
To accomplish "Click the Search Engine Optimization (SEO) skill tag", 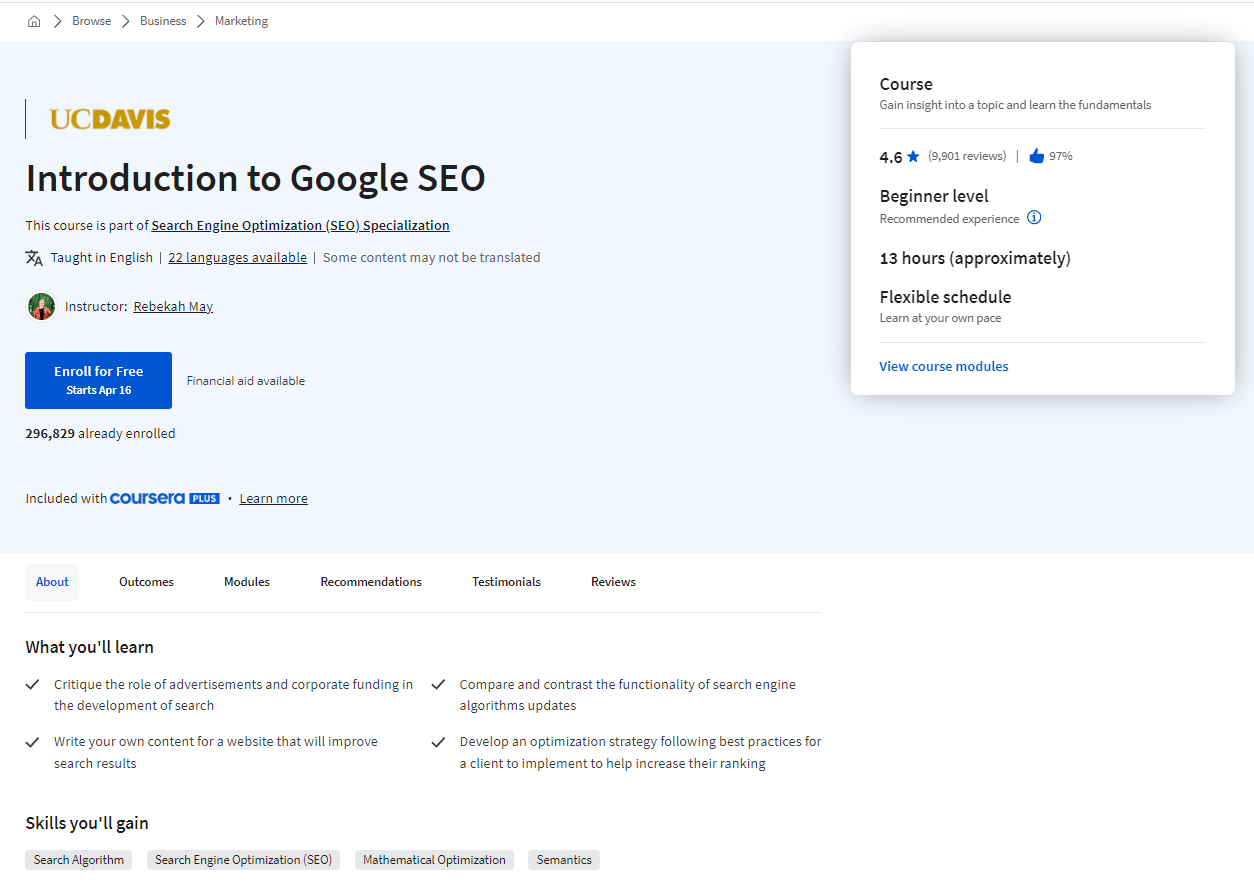I will click(243, 860).
